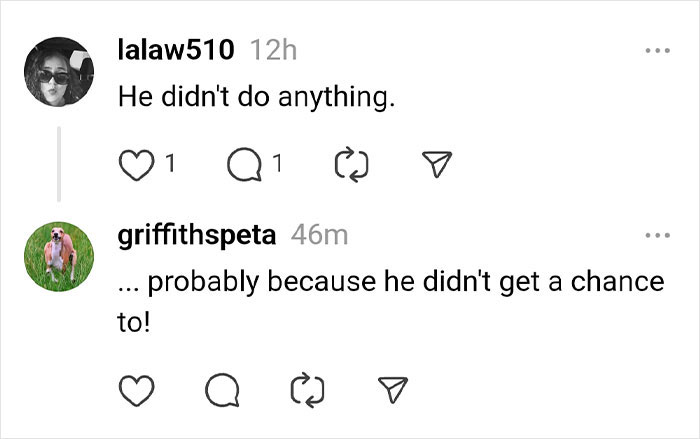Visit griffithspeta's username link

197,235
